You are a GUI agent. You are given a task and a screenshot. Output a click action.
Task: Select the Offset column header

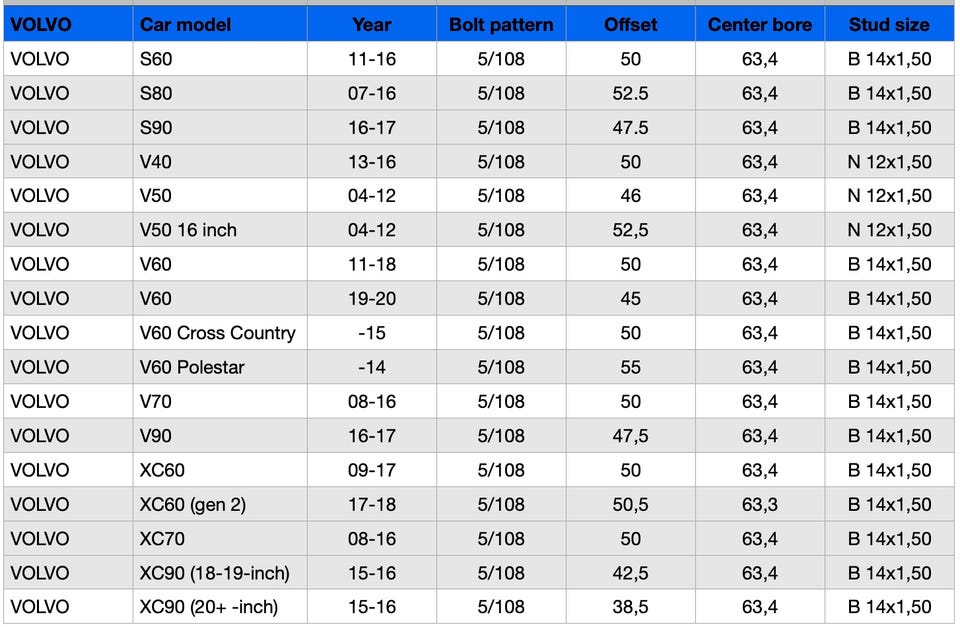[630, 25]
